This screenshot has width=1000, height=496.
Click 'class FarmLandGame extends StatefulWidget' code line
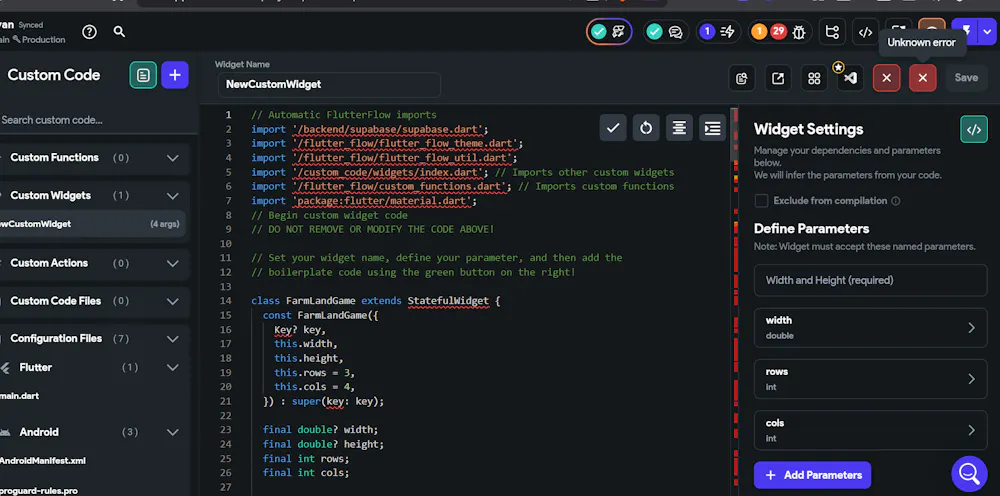click(x=376, y=301)
